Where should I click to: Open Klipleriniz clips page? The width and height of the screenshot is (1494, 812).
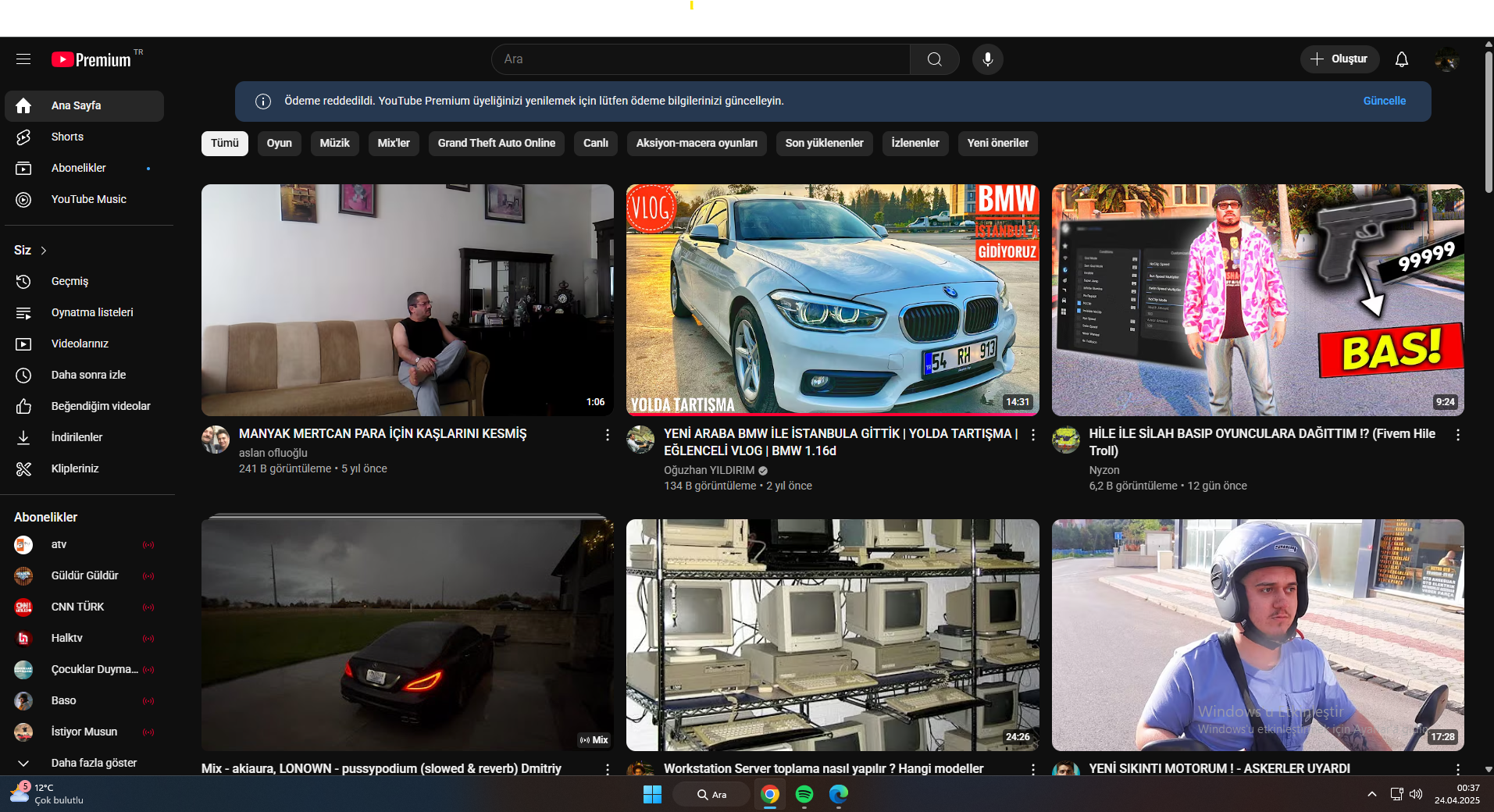pyautogui.click(x=84, y=468)
